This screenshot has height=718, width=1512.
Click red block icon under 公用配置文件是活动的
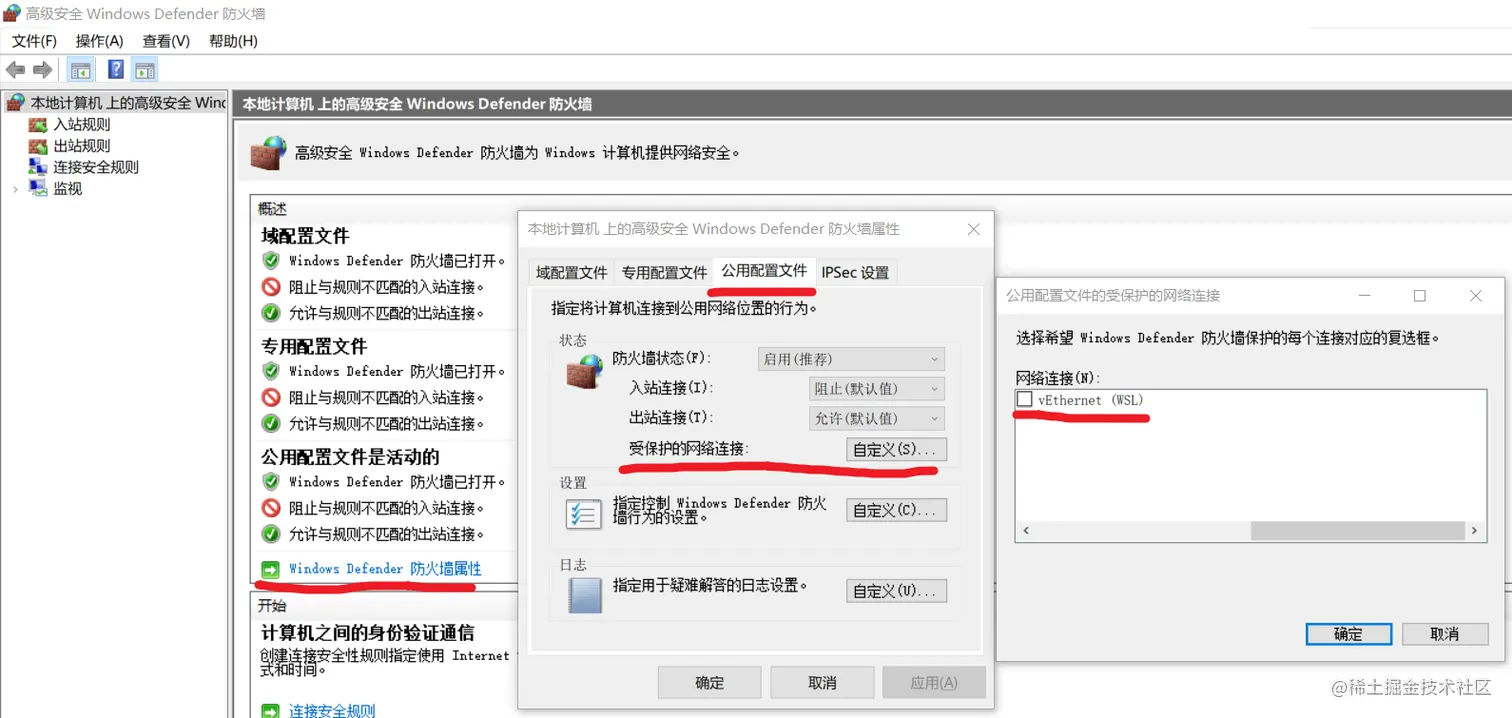pos(270,508)
